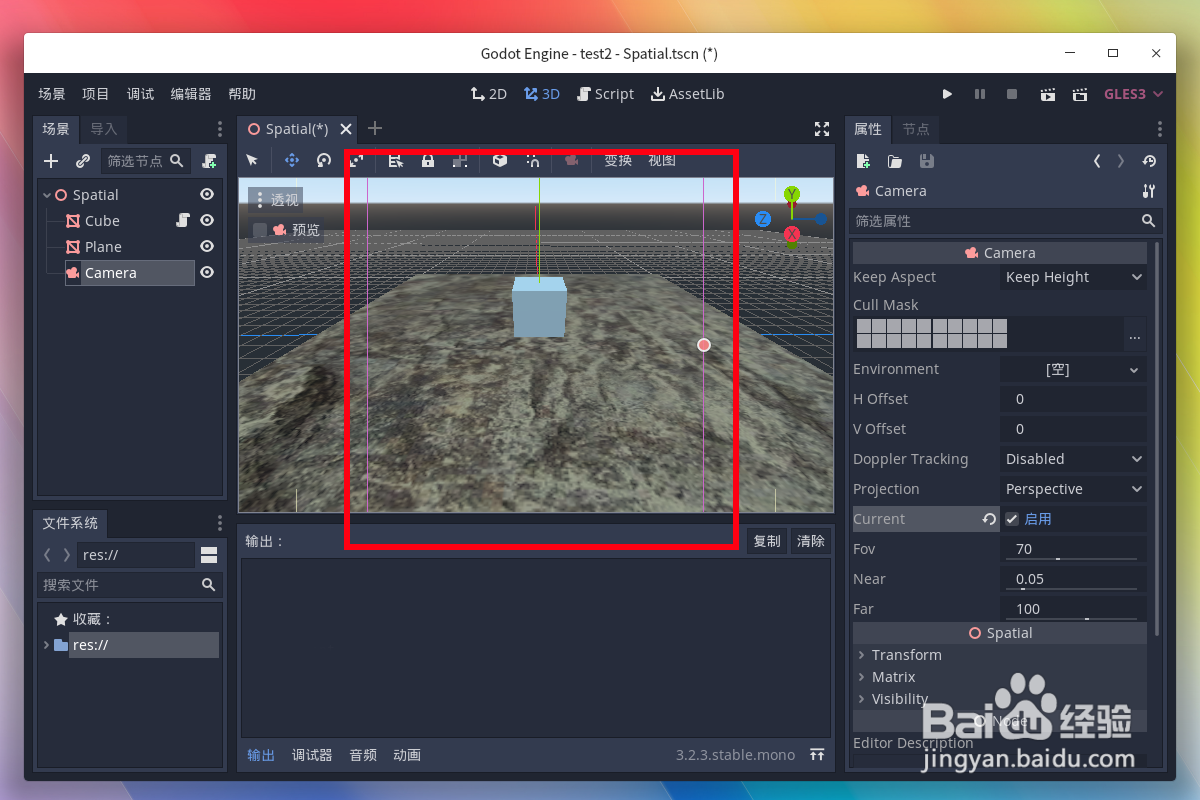Create a new resource in Inspector

pos(863,160)
